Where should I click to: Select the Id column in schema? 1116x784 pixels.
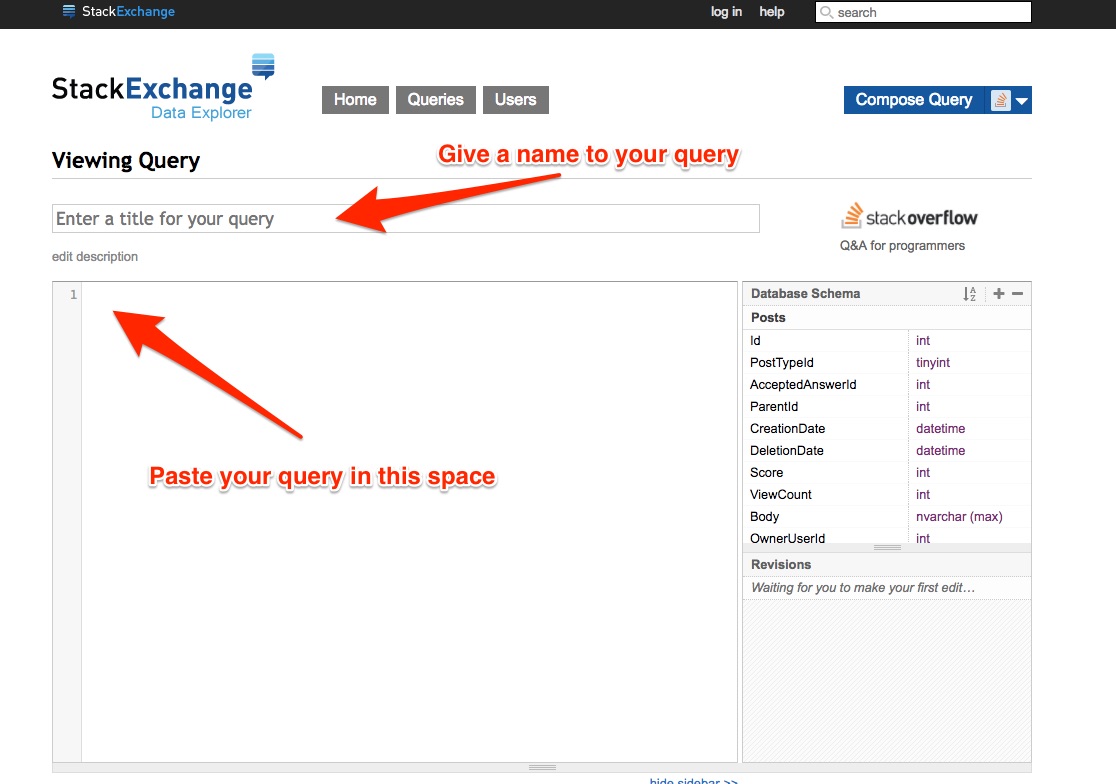coord(887,341)
